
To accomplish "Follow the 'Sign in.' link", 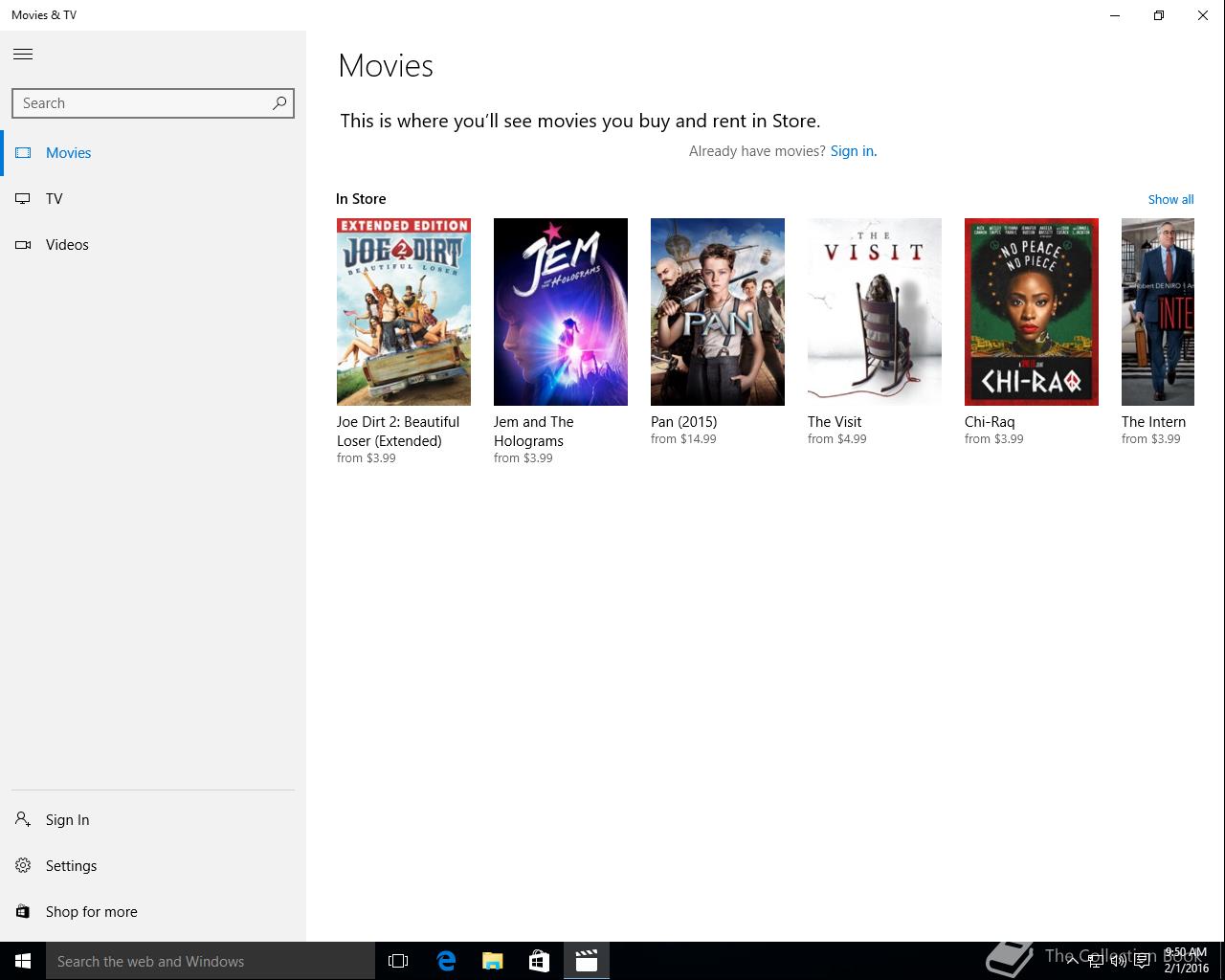I will [x=854, y=151].
